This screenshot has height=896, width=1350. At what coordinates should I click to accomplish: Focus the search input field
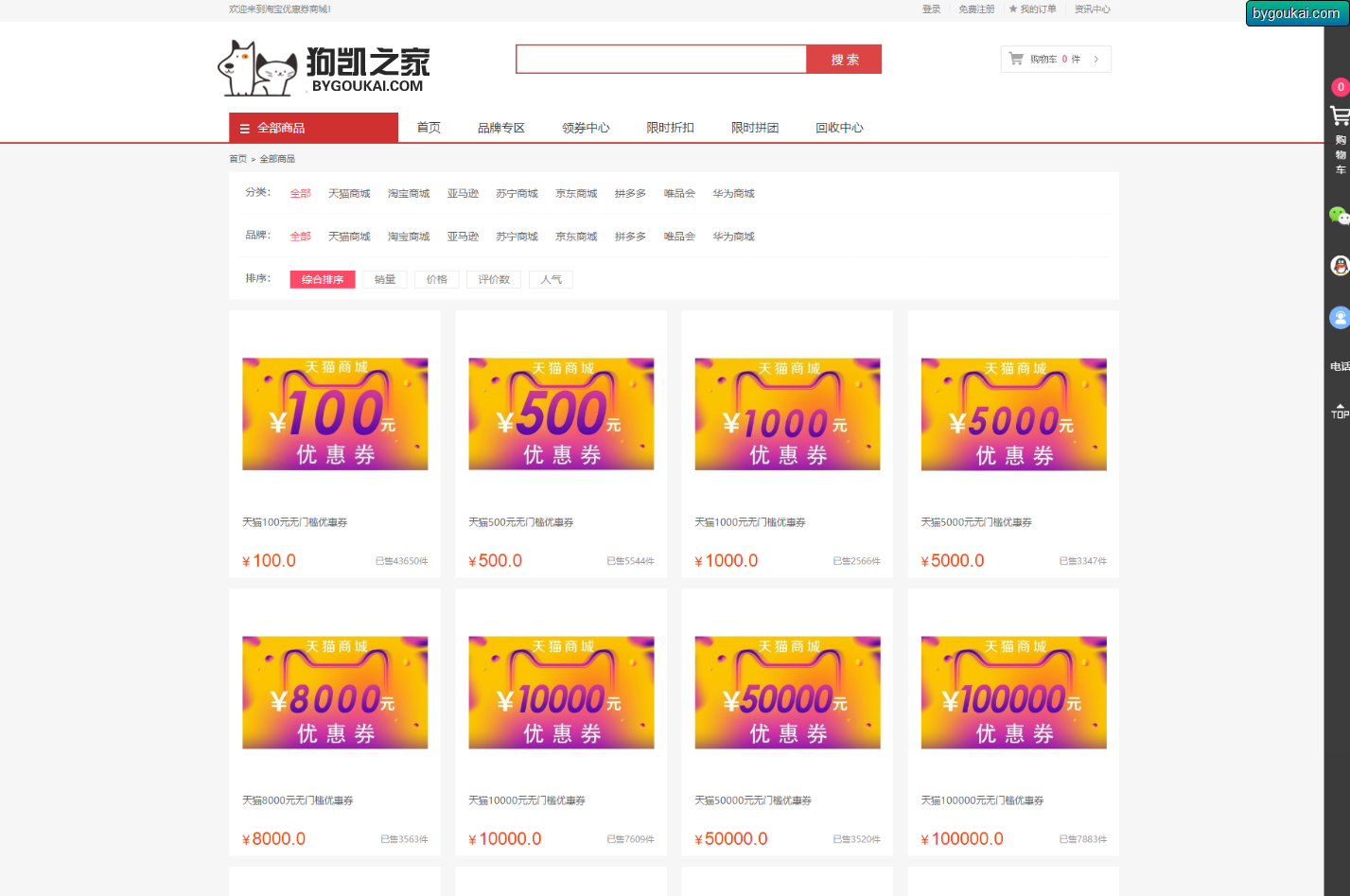point(660,59)
